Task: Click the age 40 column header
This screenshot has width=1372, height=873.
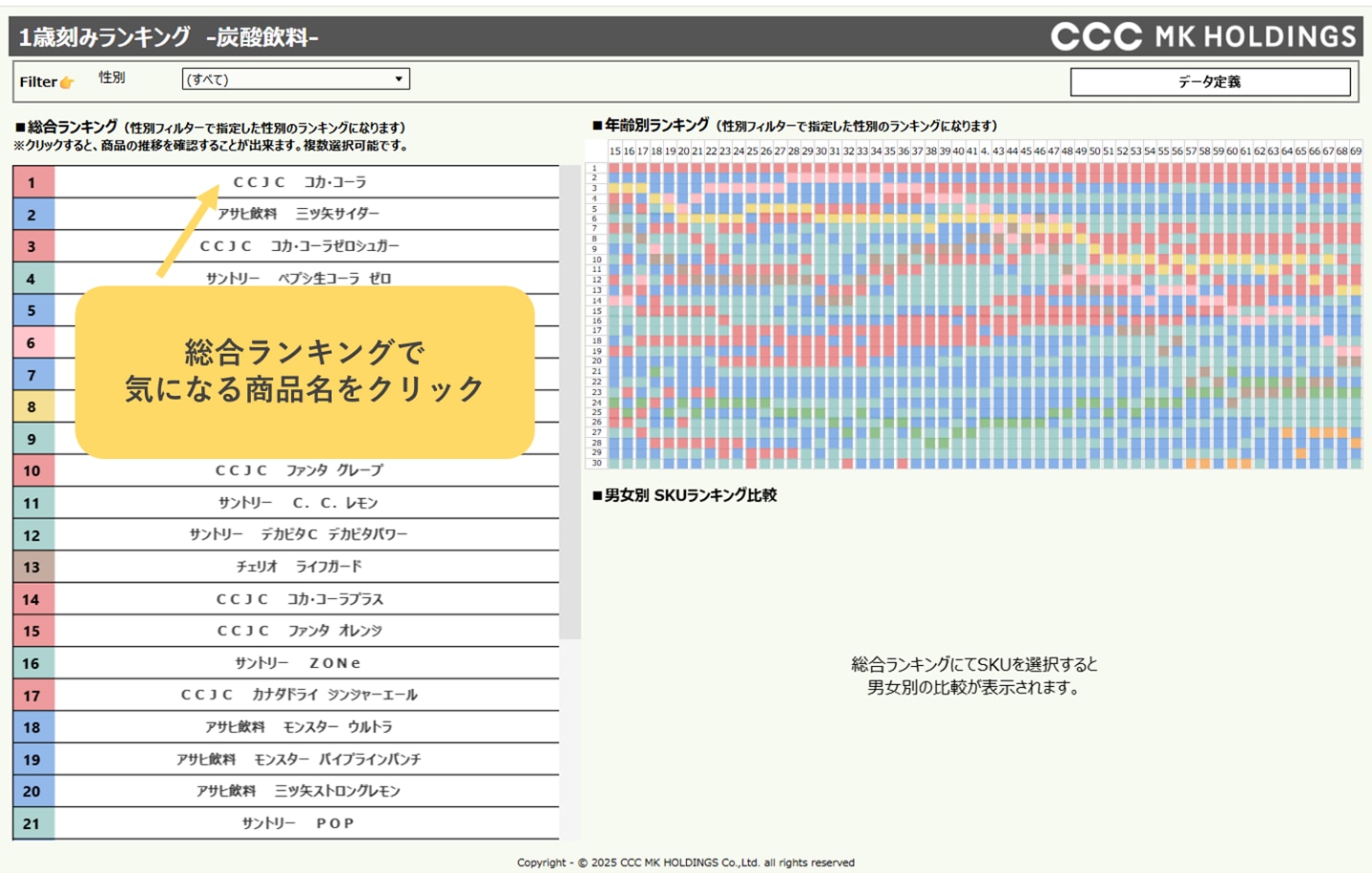Action: point(959,151)
